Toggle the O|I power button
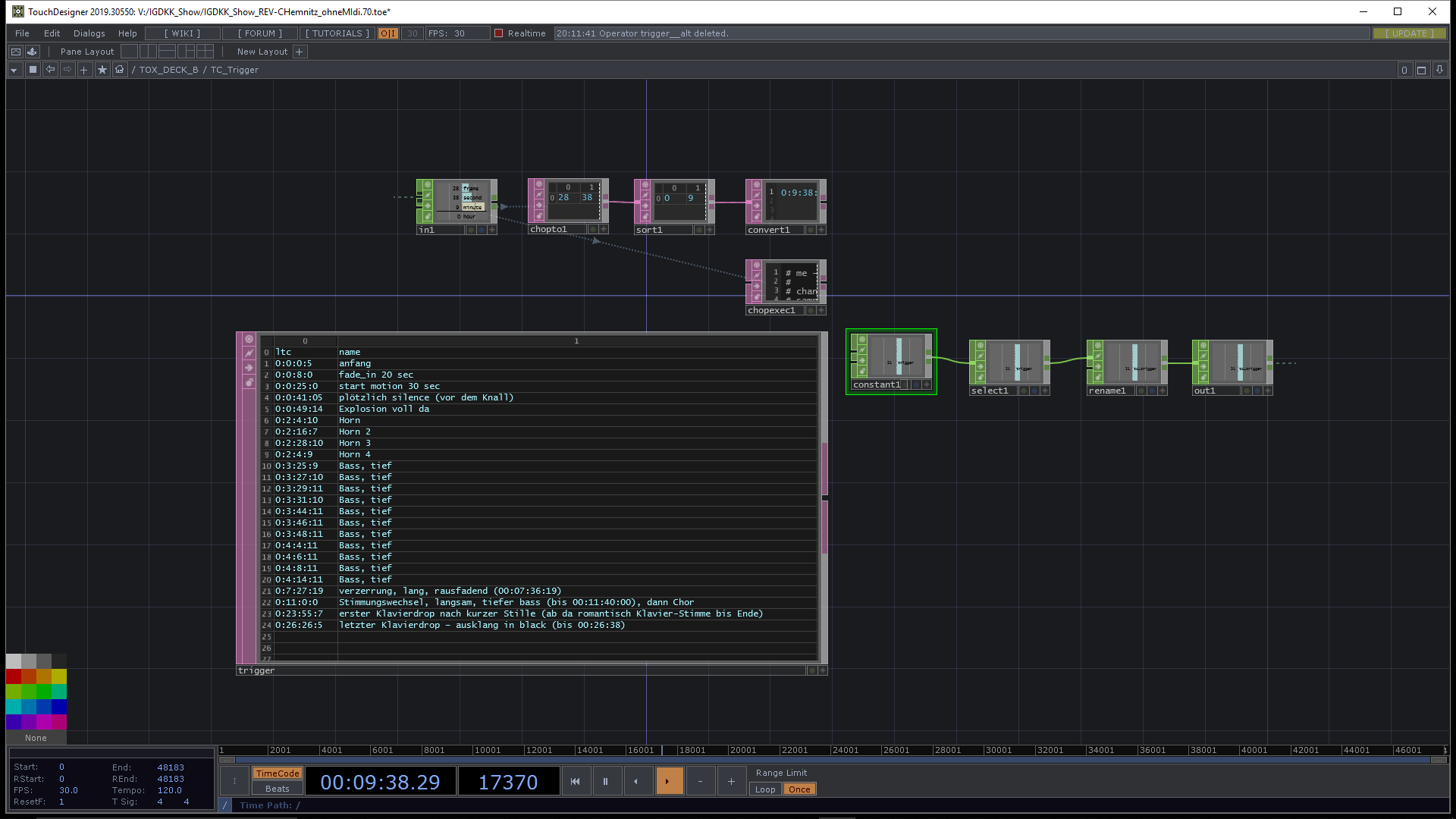Image resolution: width=1456 pixels, height=819 pixels. coord(388,33)
